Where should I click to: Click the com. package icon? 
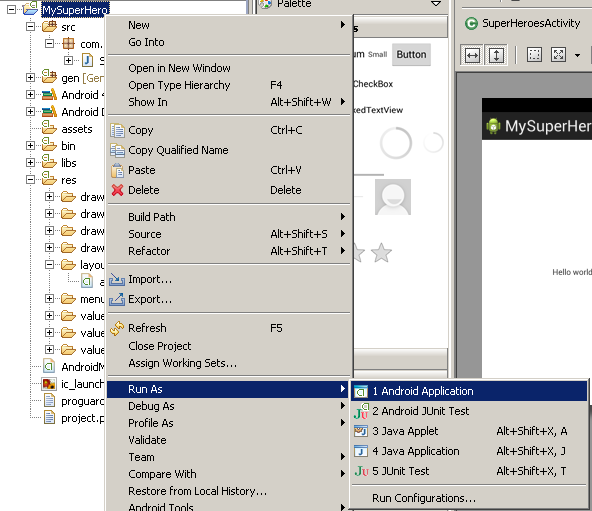[68, 43]
